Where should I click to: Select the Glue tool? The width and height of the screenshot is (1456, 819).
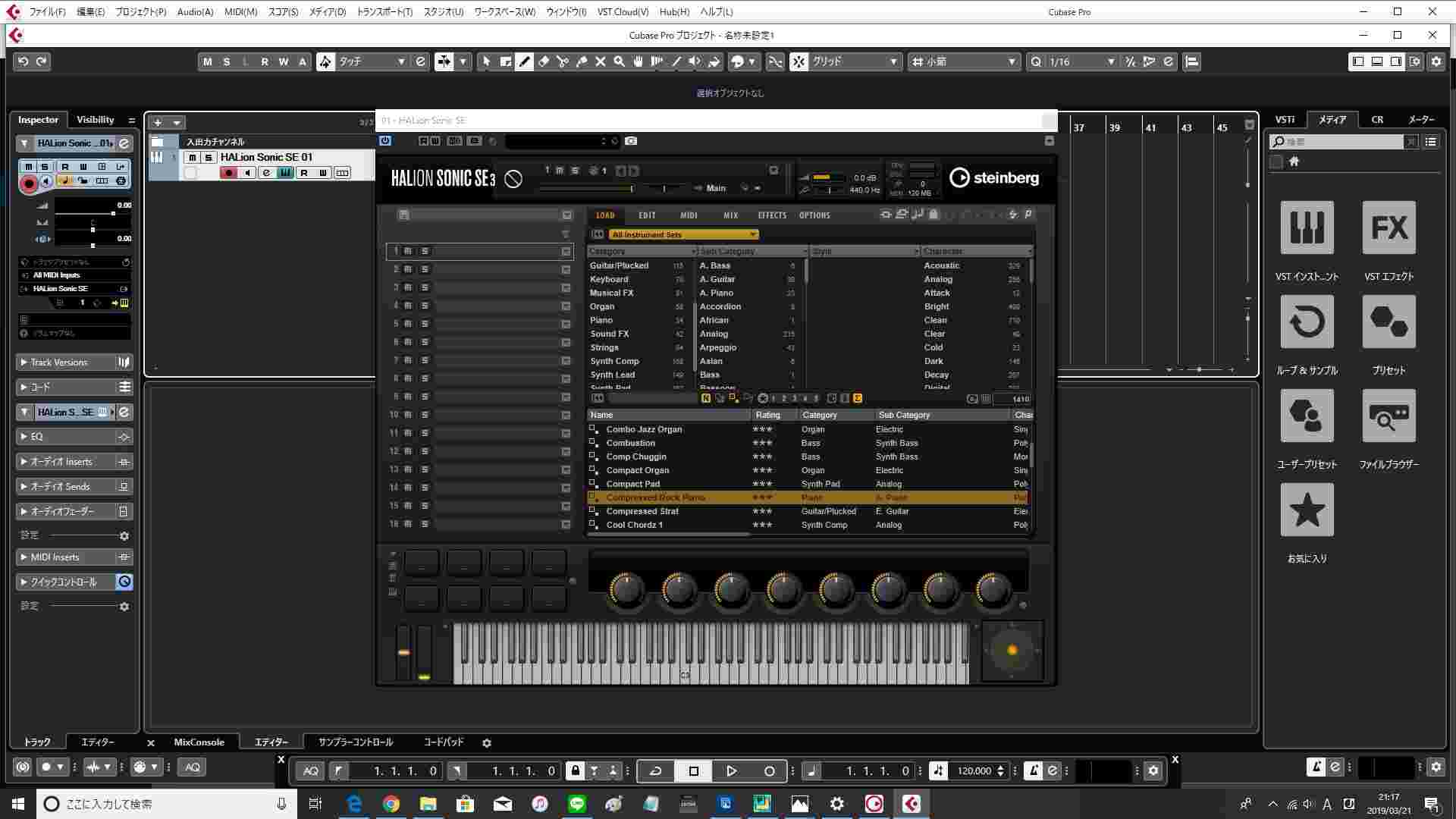(581, 61)
